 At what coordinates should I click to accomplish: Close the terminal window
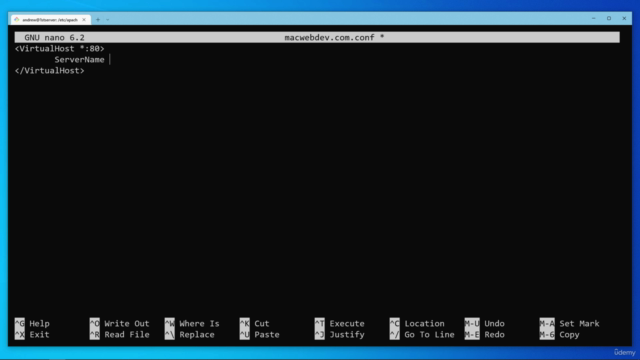[624, 18]
